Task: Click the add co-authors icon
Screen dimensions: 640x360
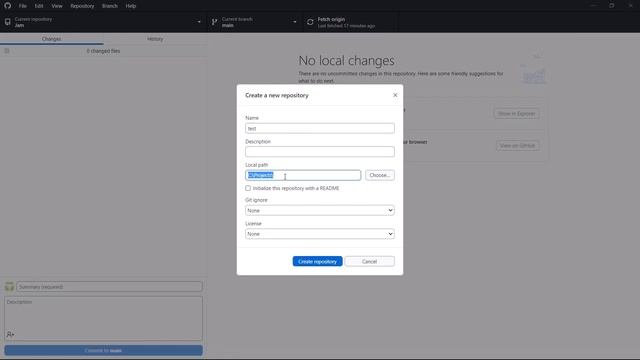Action: (10, 335)
